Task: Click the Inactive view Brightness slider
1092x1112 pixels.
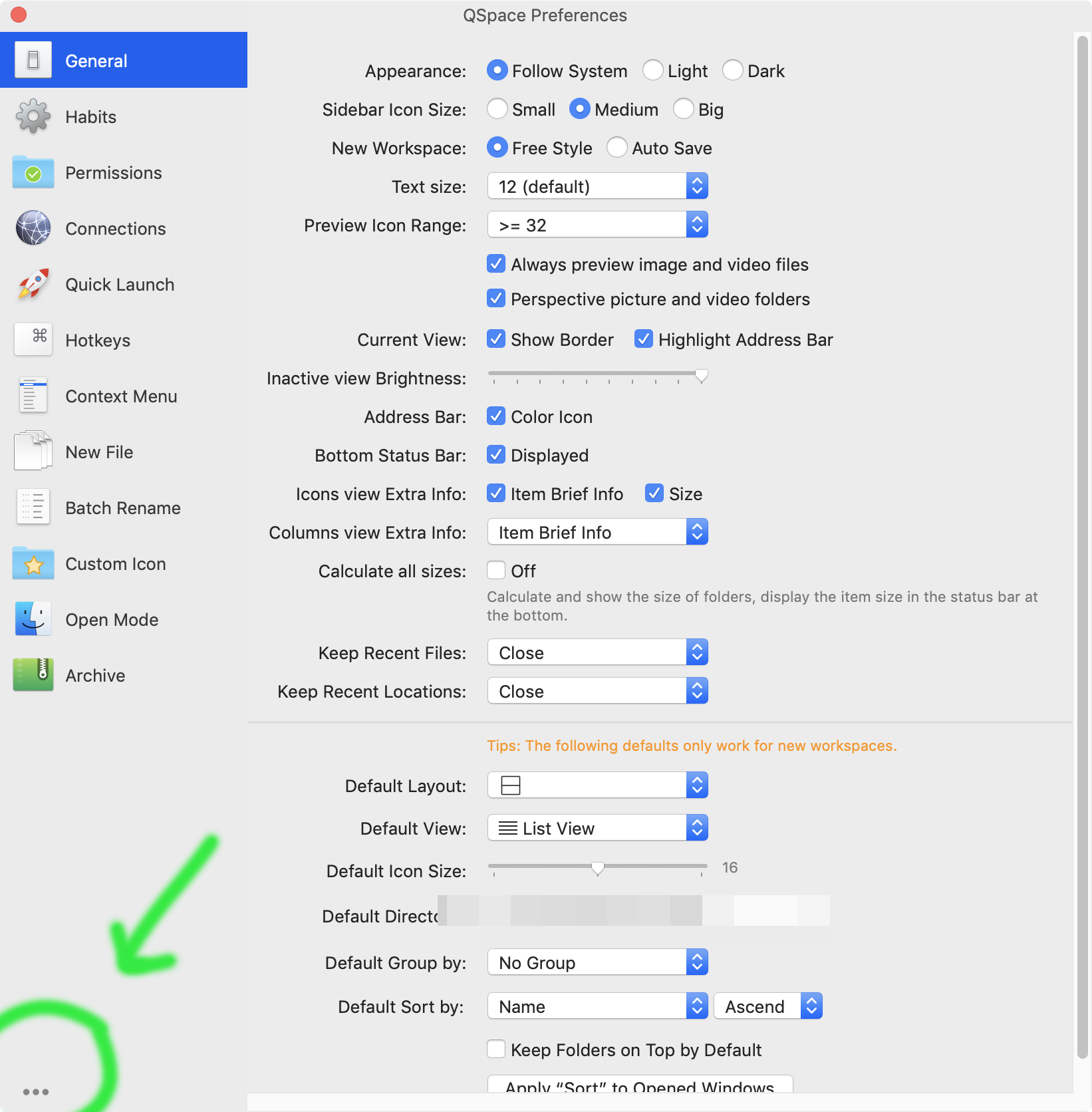Action: tap(598, 376)
